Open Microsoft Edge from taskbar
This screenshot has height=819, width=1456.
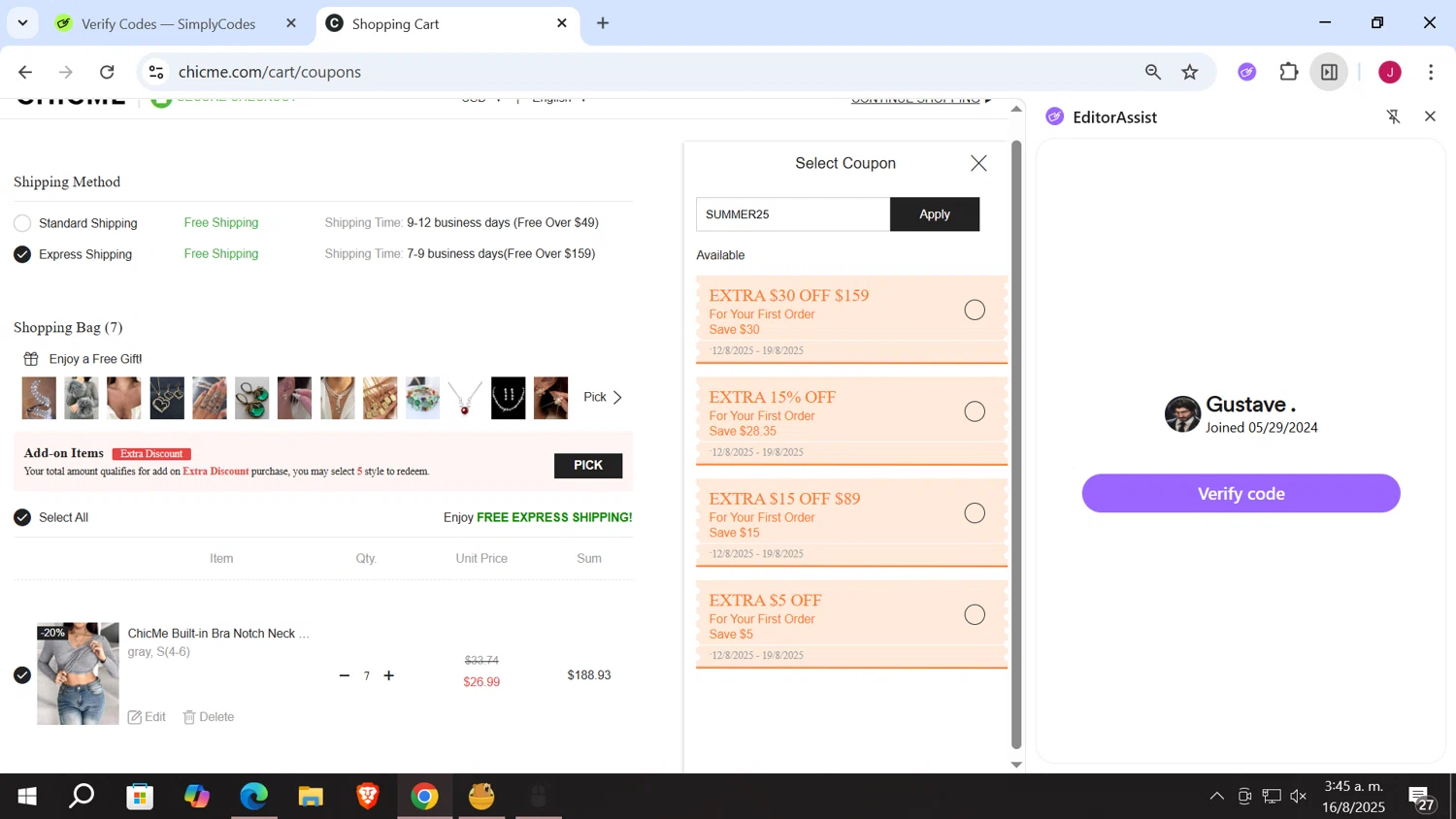point(253,797)
